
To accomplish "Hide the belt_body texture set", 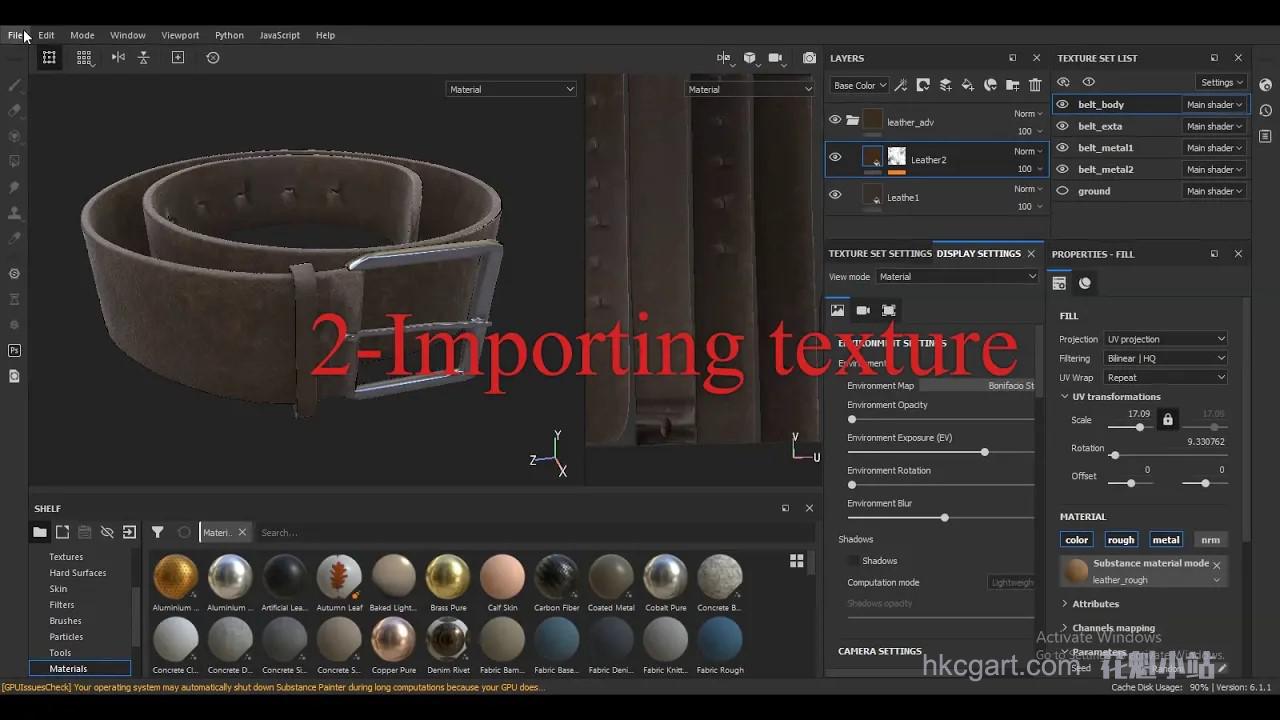I will coord(1062,104).
